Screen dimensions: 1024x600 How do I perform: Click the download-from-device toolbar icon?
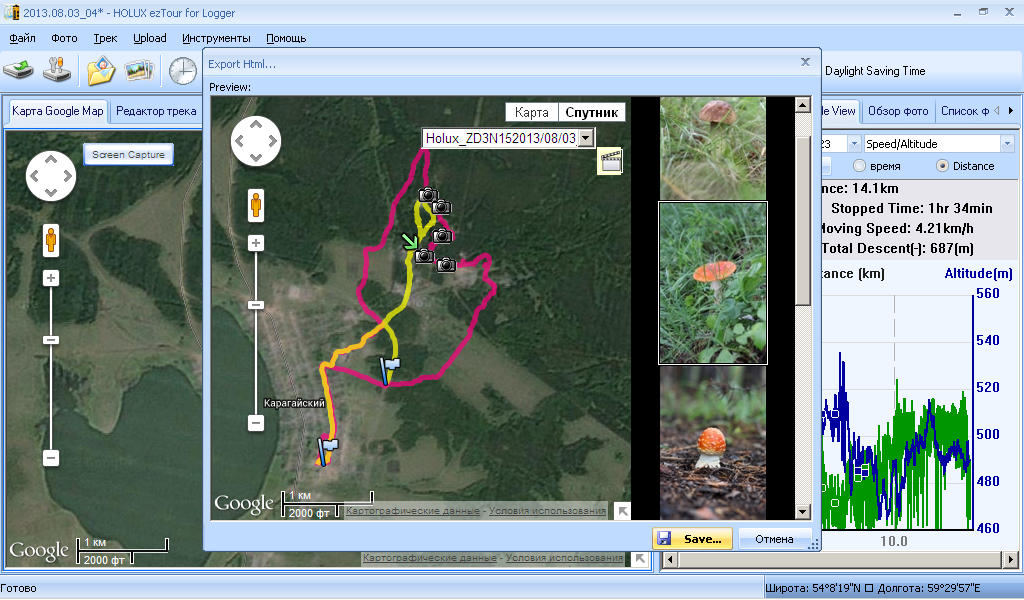(19, 70)
